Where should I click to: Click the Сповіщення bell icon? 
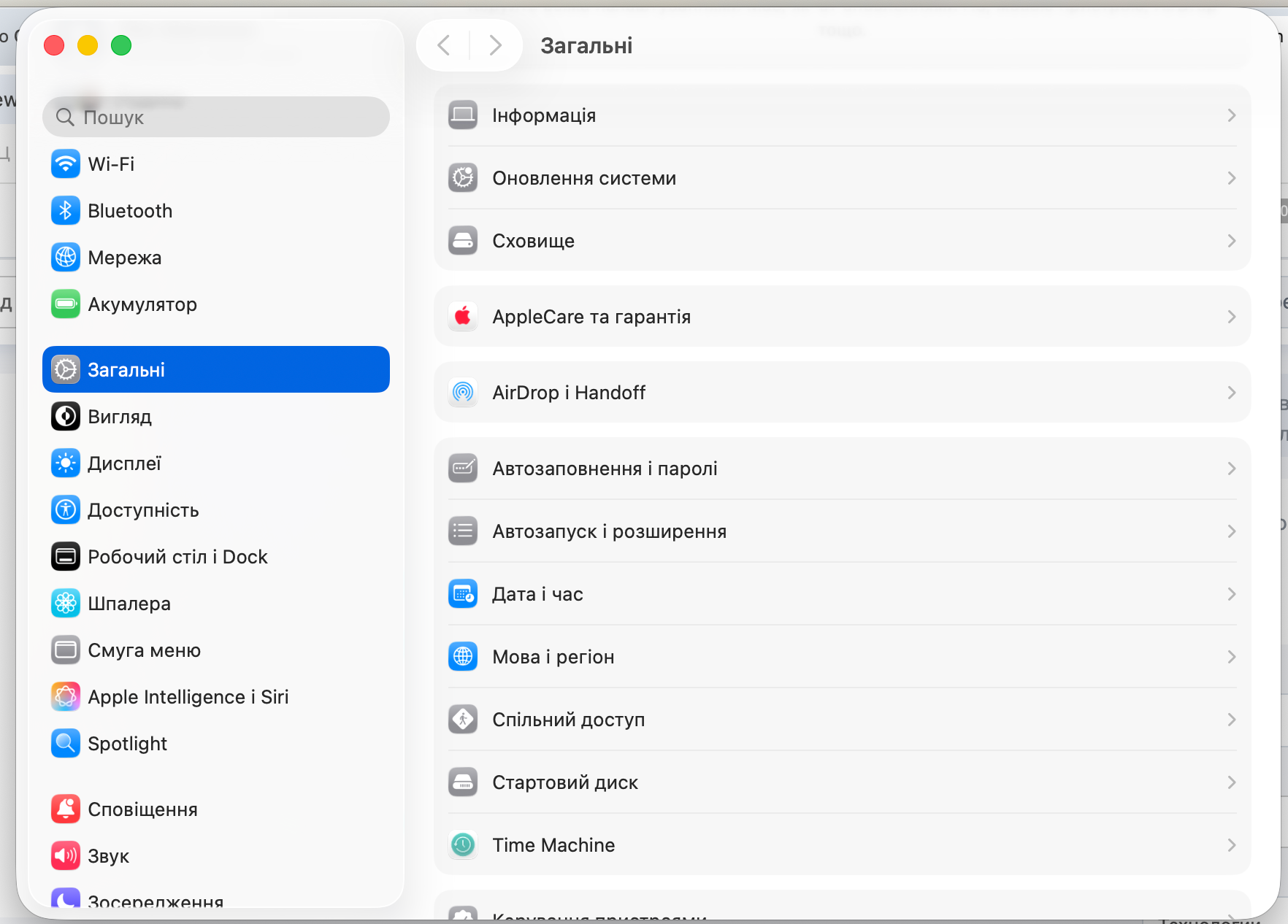point(66,809)
